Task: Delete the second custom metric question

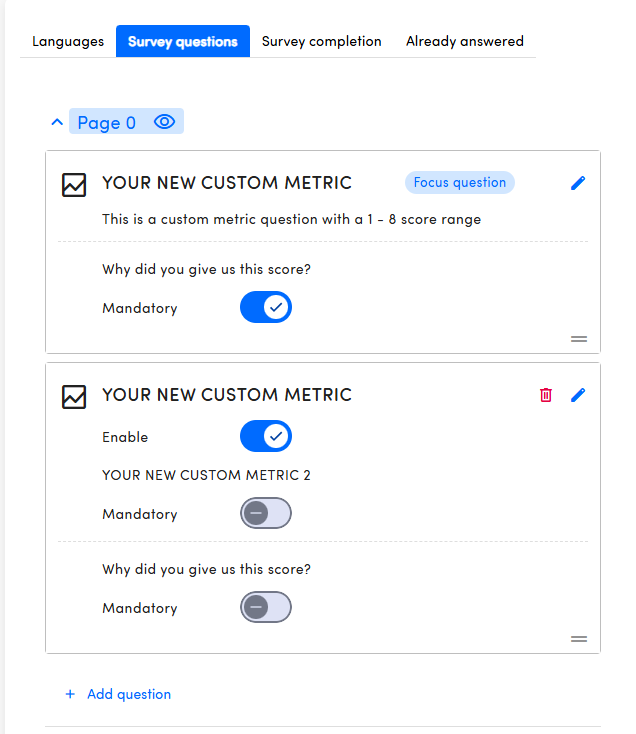Action: coord(545,395)
